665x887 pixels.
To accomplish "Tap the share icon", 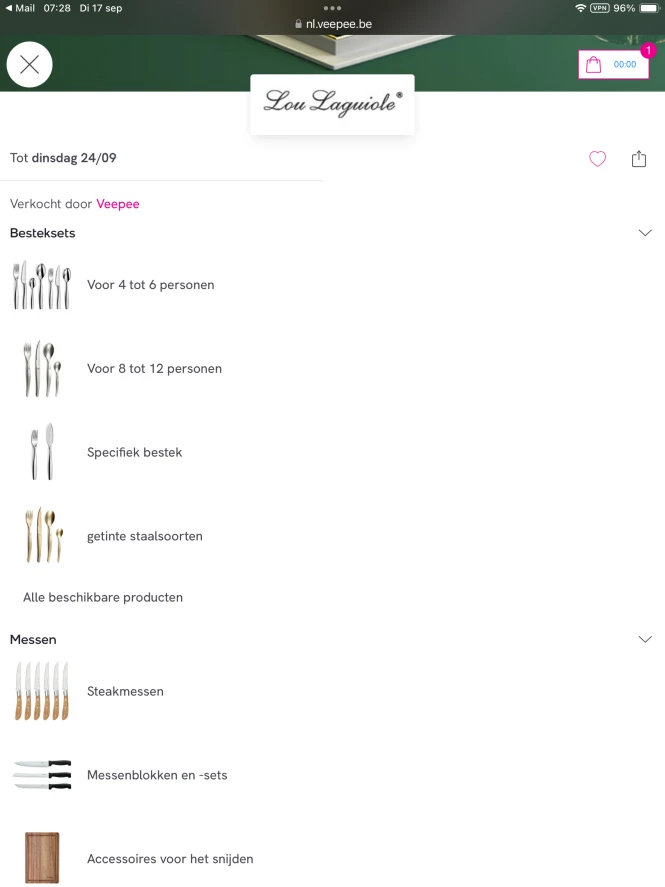I will 639,159.
